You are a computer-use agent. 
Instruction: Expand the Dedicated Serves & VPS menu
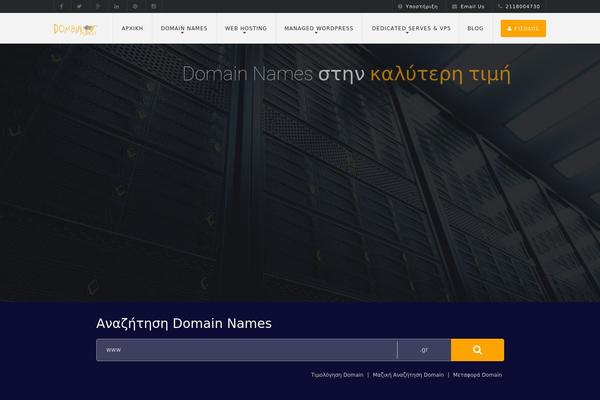pyautogui.click(x=411, y=28)
